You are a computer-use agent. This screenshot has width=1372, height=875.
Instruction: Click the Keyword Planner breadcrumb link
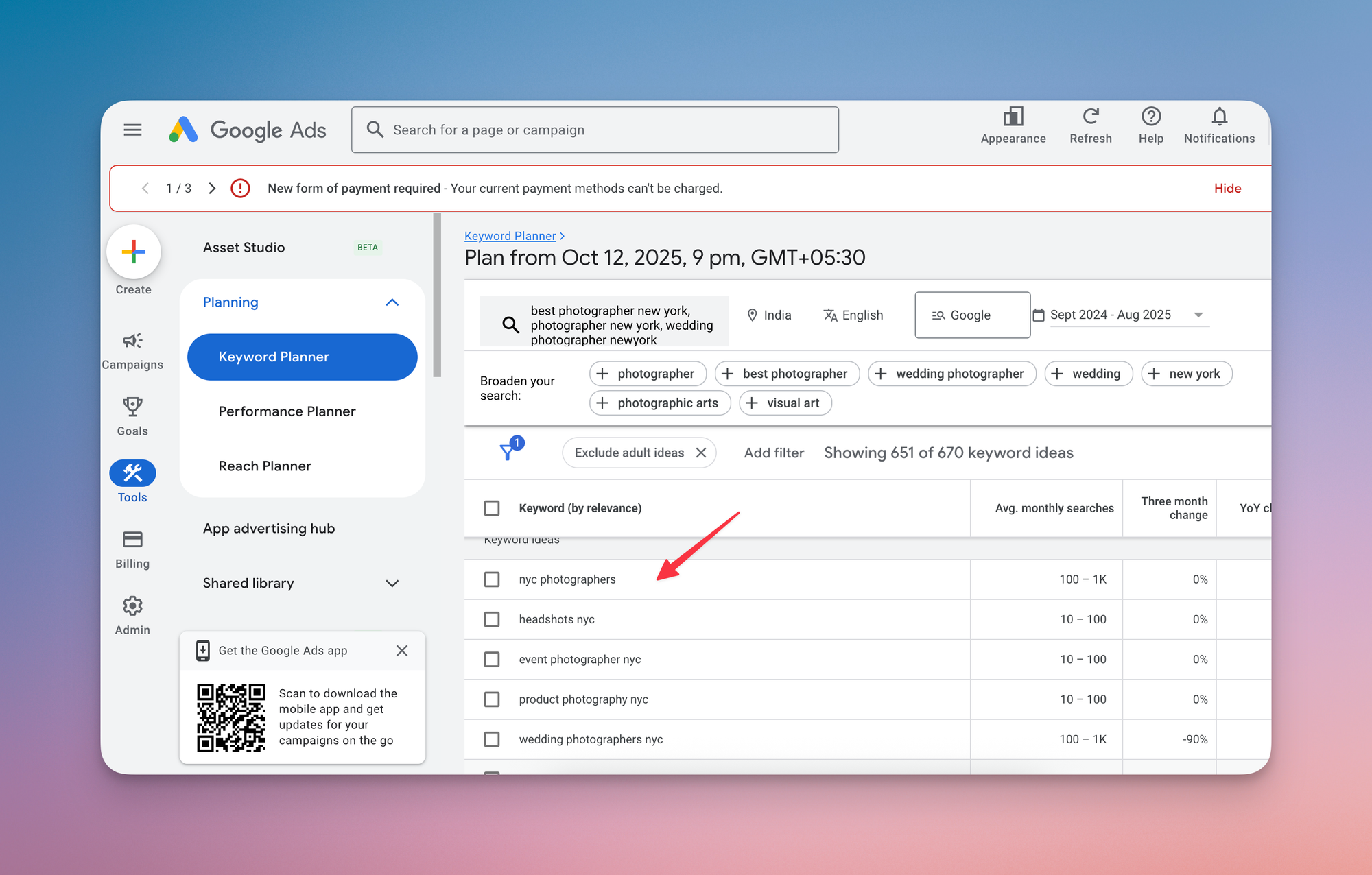[x=510, y=236]
